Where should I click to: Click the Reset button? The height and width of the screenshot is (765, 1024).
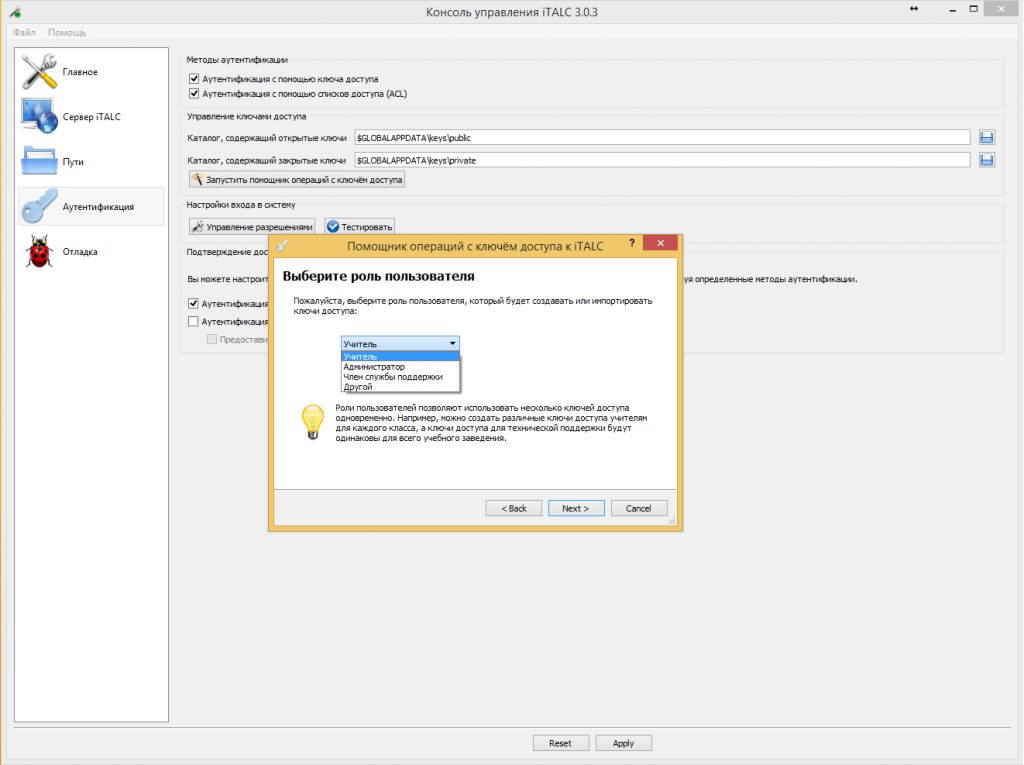tap(560, 743)
